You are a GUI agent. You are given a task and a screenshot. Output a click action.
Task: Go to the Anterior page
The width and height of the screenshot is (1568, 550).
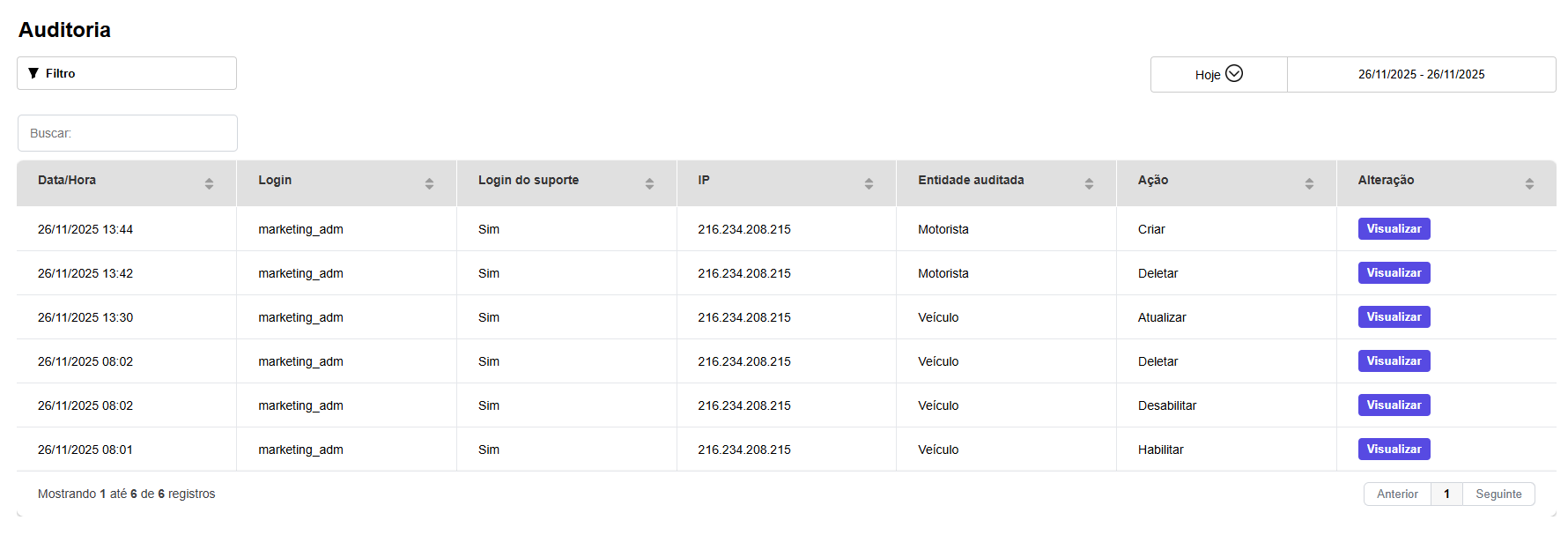(x=1397, y=494)
